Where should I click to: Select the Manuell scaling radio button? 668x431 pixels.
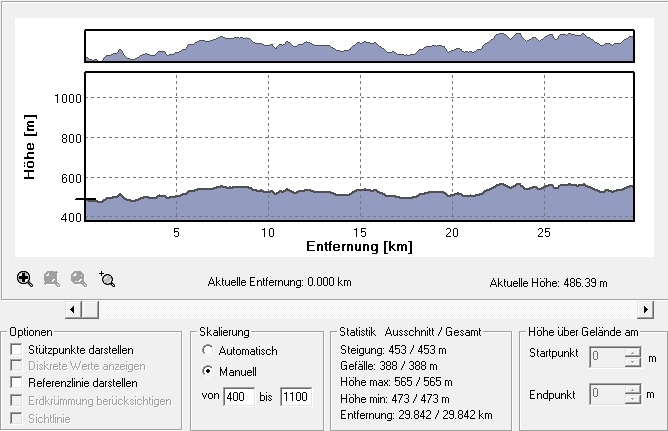pyautogui.click(x=208, y=371)
